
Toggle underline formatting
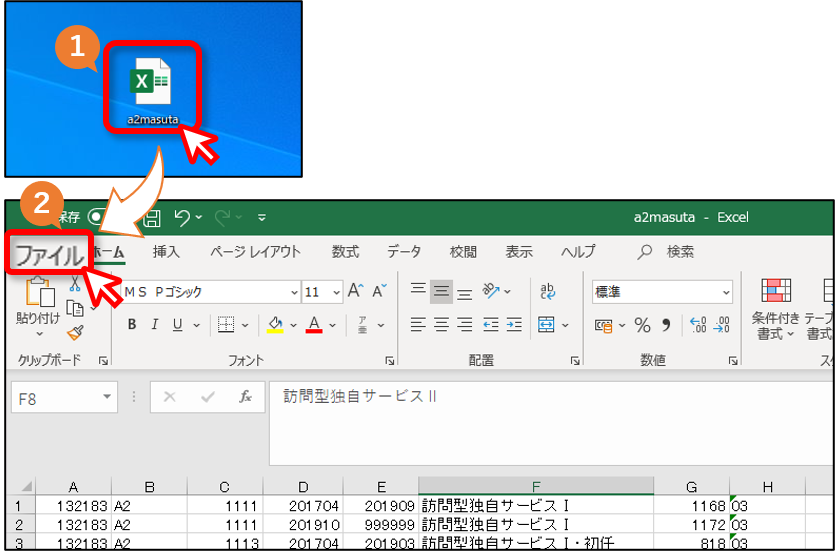pos(178,324)
